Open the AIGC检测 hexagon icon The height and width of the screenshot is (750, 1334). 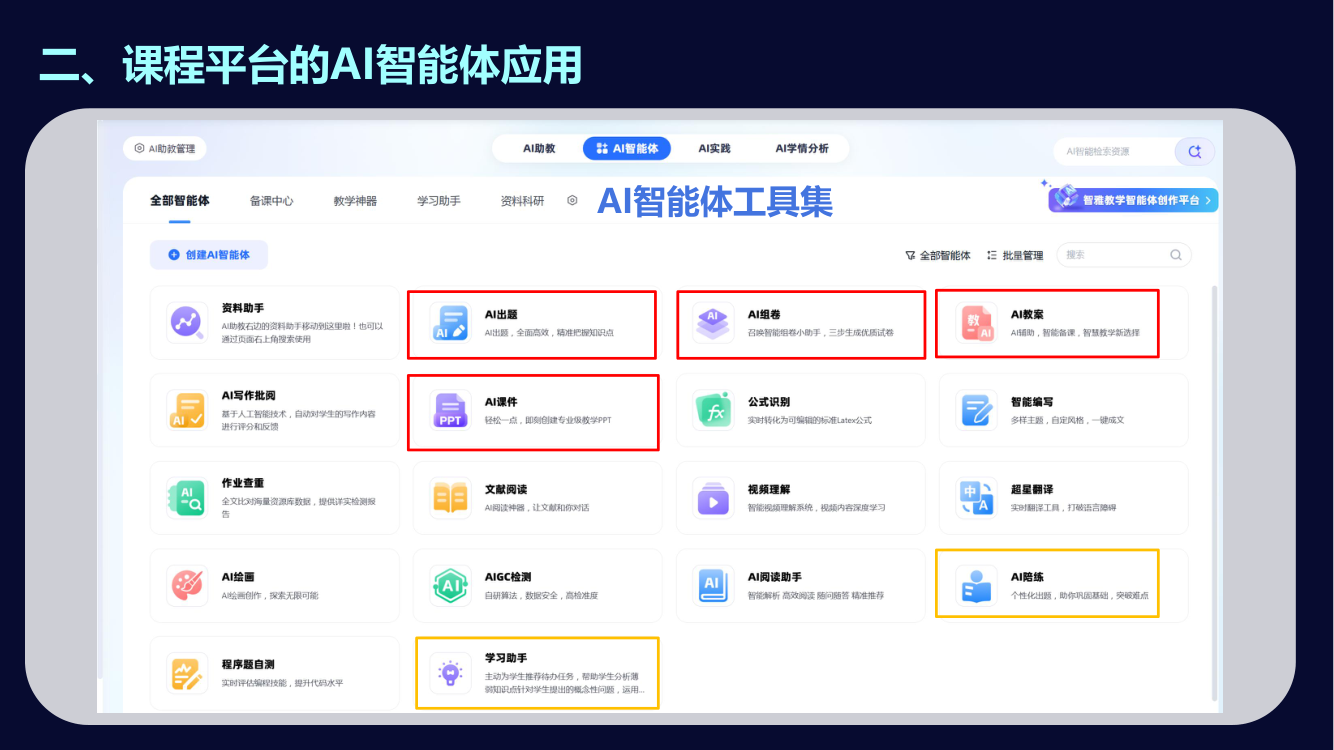point(450,585)
